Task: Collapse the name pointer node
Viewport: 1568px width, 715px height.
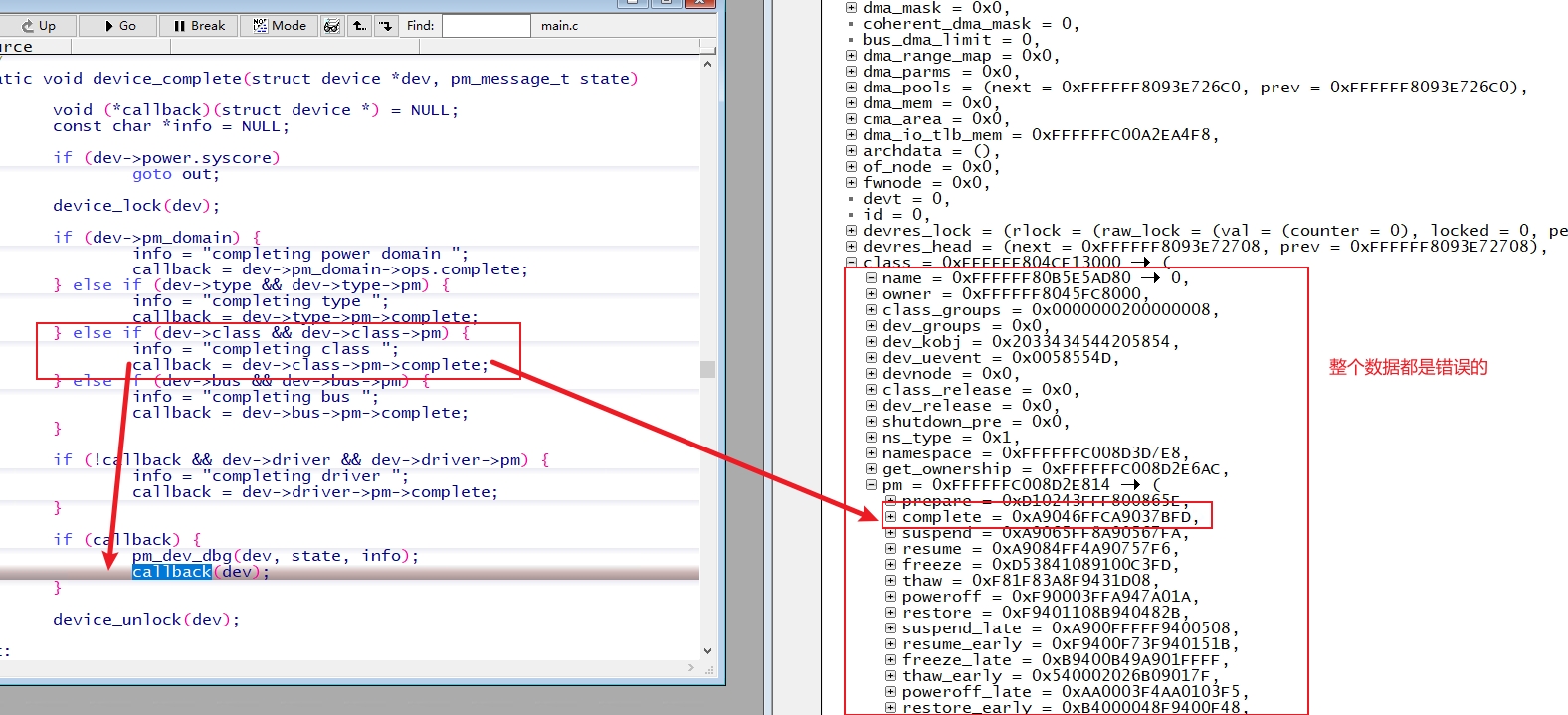Action: point(871,278)
